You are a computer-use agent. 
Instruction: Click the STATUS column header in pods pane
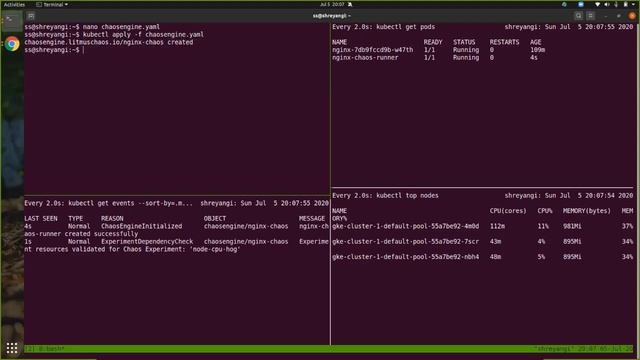(x=464, y=42)
